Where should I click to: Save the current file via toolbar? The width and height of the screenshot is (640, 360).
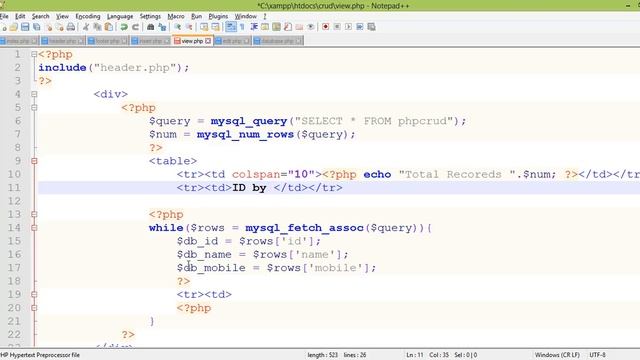click(25, 27)
